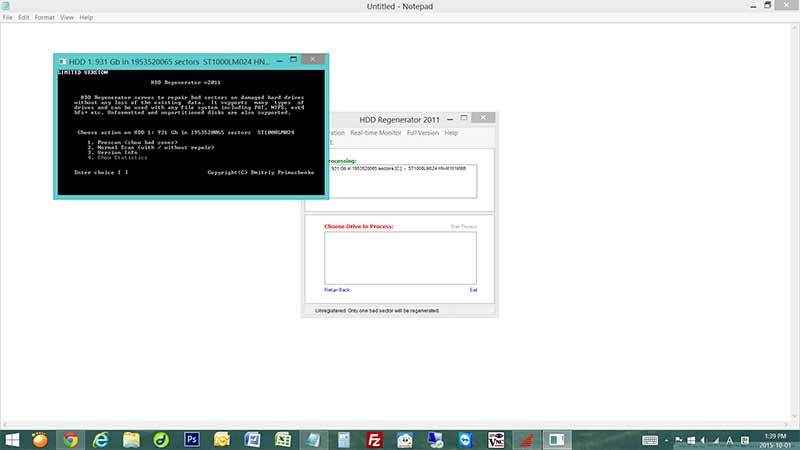Click 'Show Statistics' line in console

[x=117, y=158]
